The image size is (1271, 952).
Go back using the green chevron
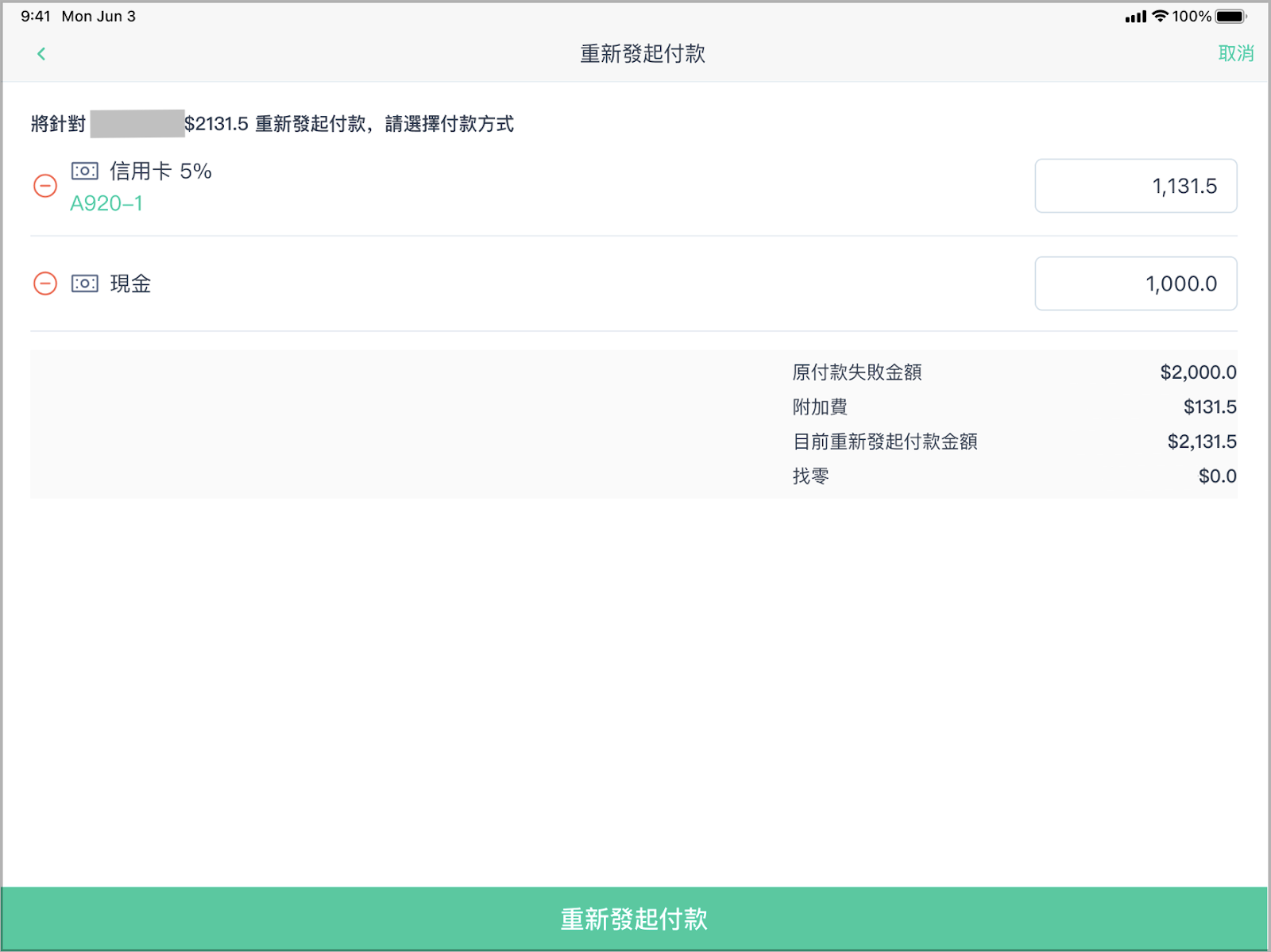coord(41,54)
